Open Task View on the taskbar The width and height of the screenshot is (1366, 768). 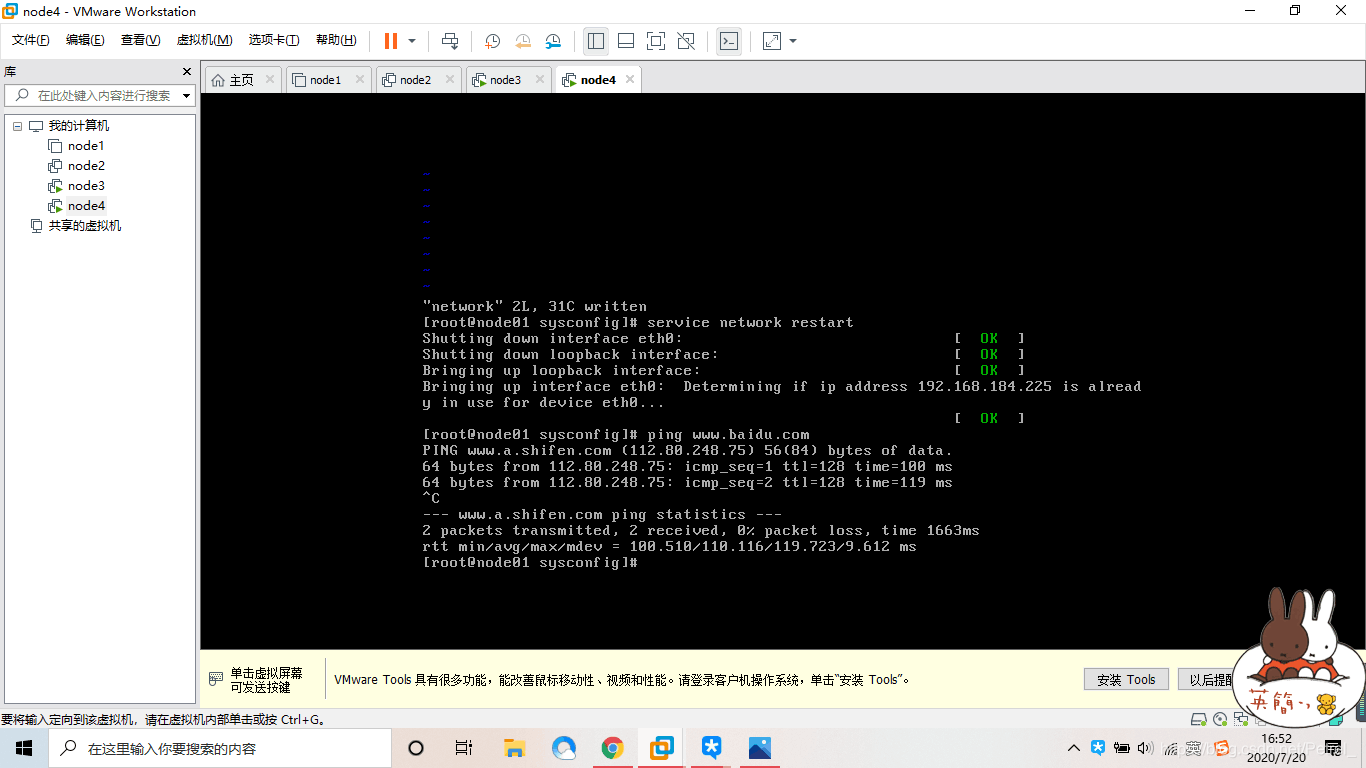(464, 748)
